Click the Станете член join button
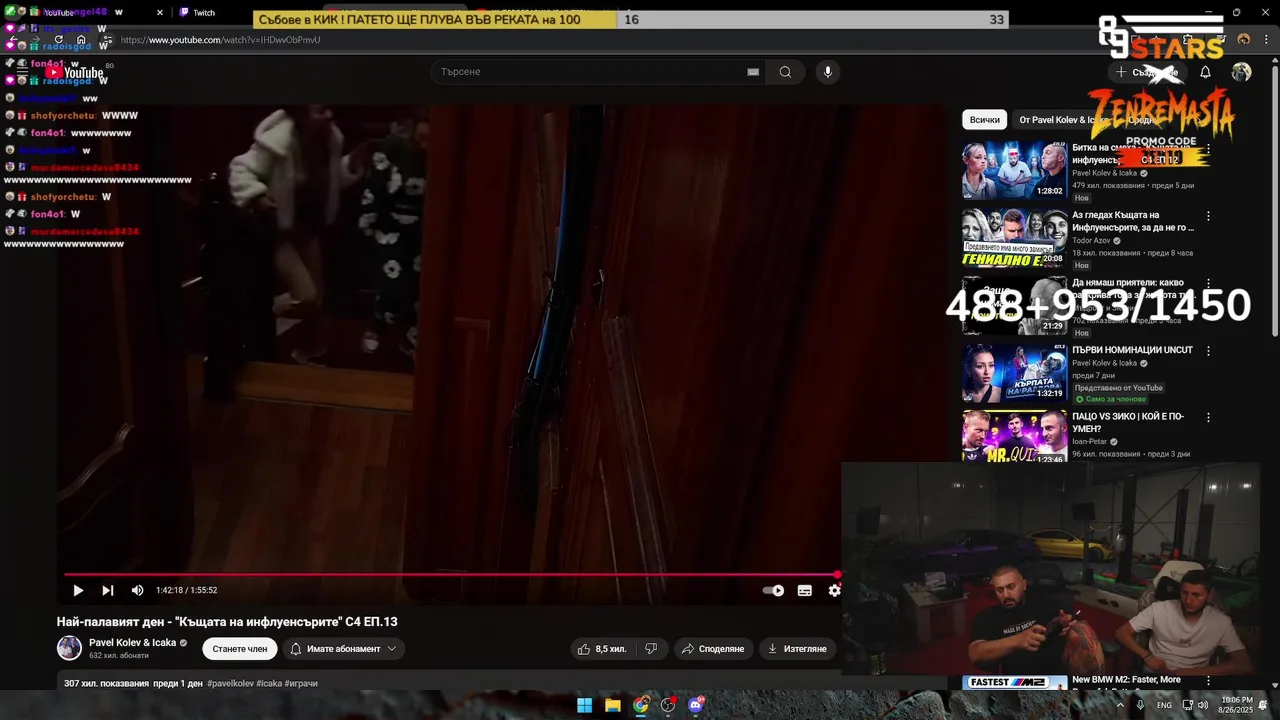 pyautogui.click(x=240, y=649)
